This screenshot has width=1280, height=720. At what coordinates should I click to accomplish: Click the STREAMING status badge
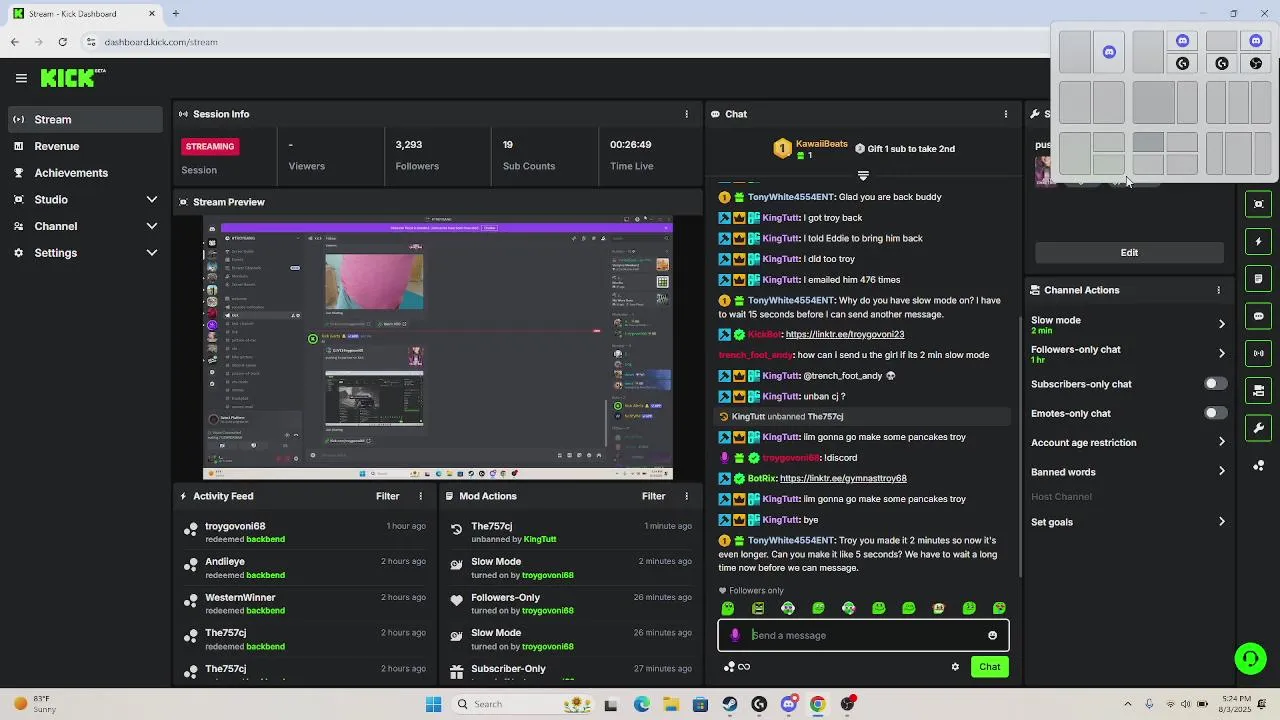[210, 146]
